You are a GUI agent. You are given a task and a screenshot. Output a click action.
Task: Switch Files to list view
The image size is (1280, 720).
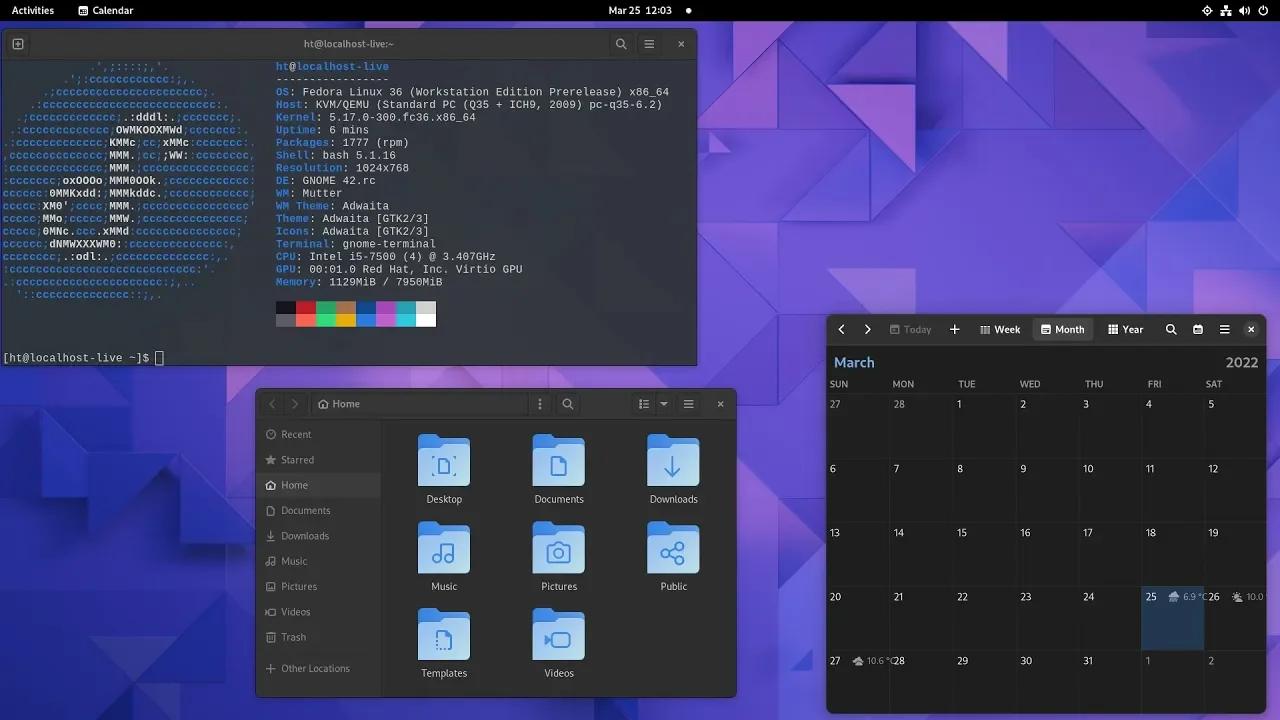click(644, 404)
